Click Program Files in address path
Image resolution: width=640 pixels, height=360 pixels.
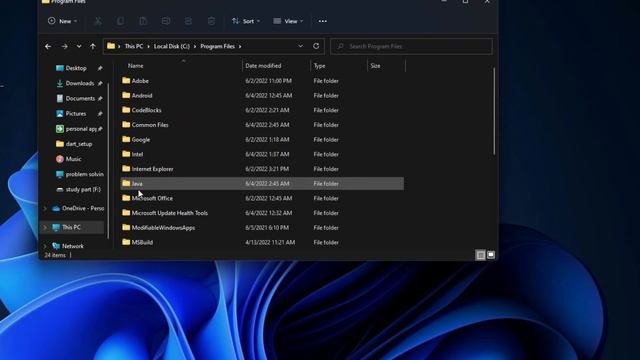218,47
